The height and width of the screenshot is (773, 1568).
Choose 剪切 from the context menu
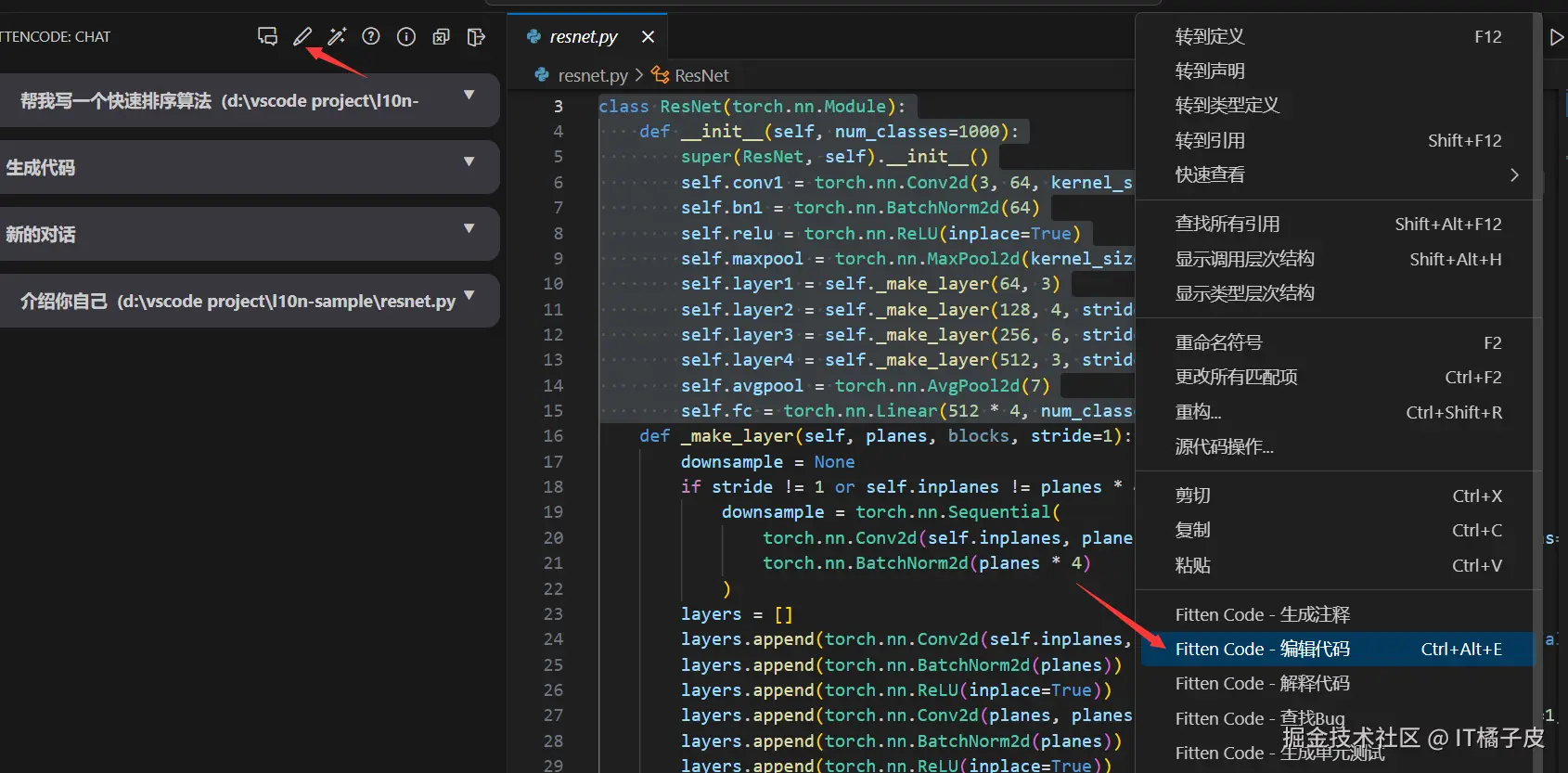point(1338,496)
